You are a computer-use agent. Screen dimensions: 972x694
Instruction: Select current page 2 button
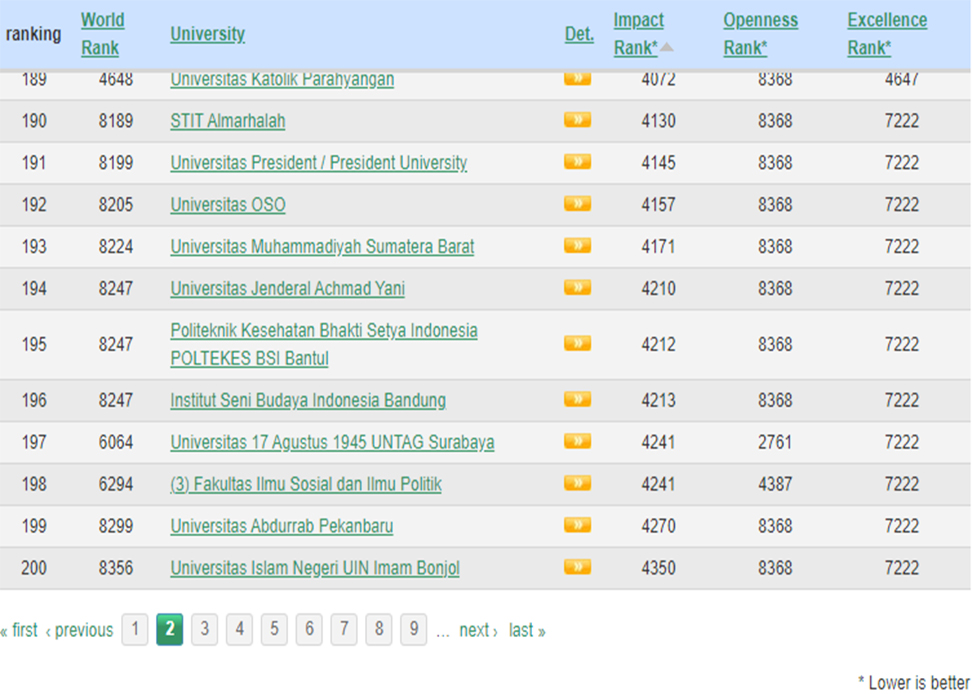169,630
